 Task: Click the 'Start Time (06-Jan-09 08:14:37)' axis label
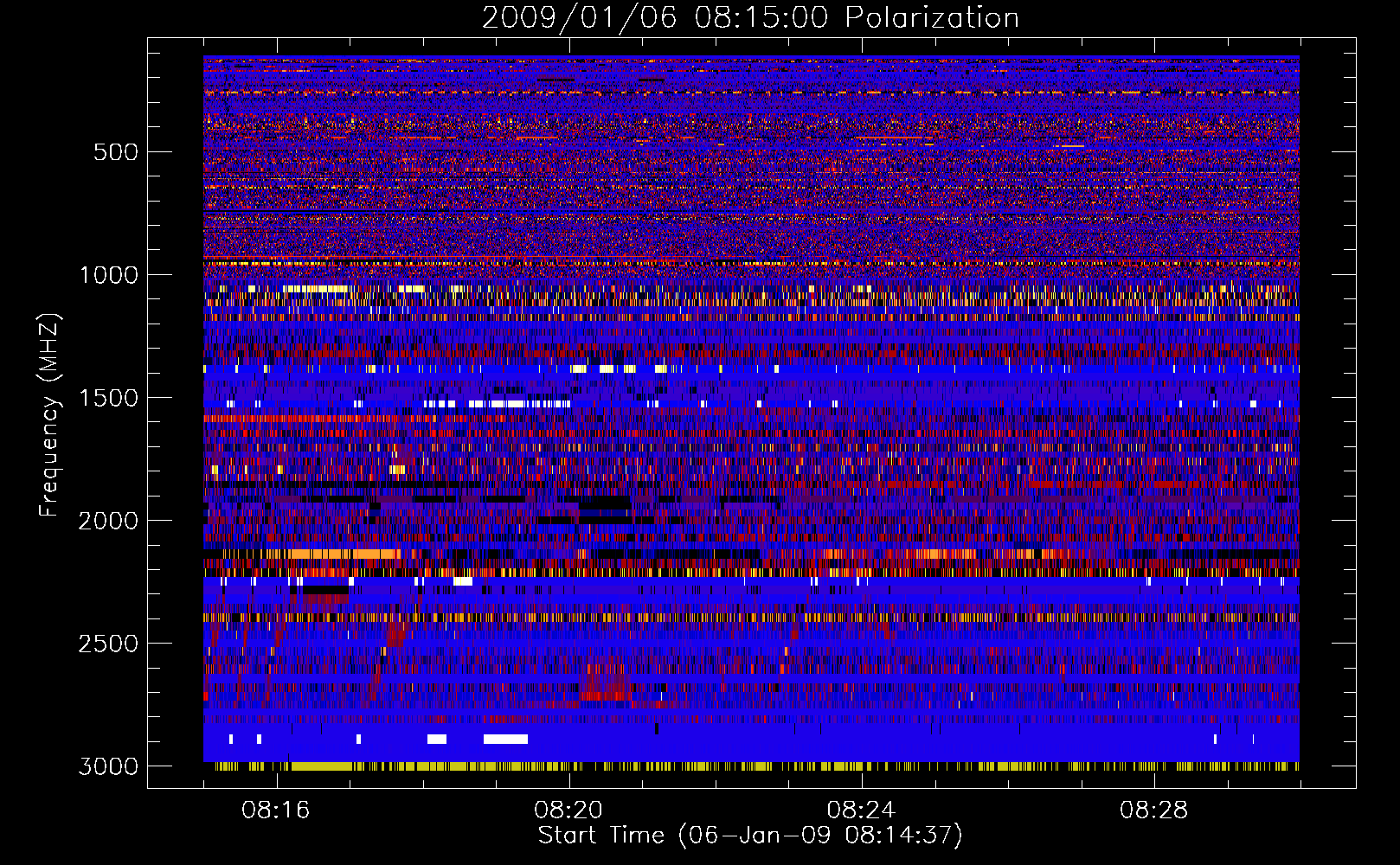click(750, 836)
